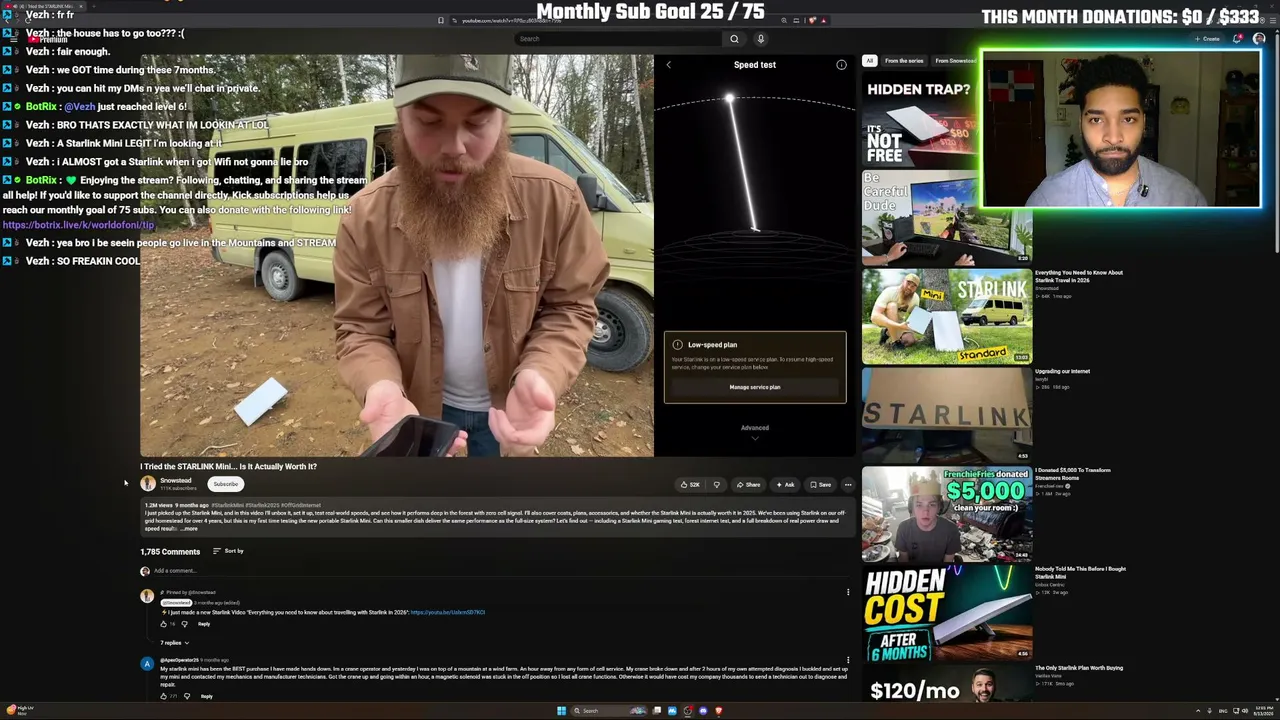Open HIDDEN COST AFTER 6 MONTHS thumbnail
1280x720 pixels.
coord(947,611)
